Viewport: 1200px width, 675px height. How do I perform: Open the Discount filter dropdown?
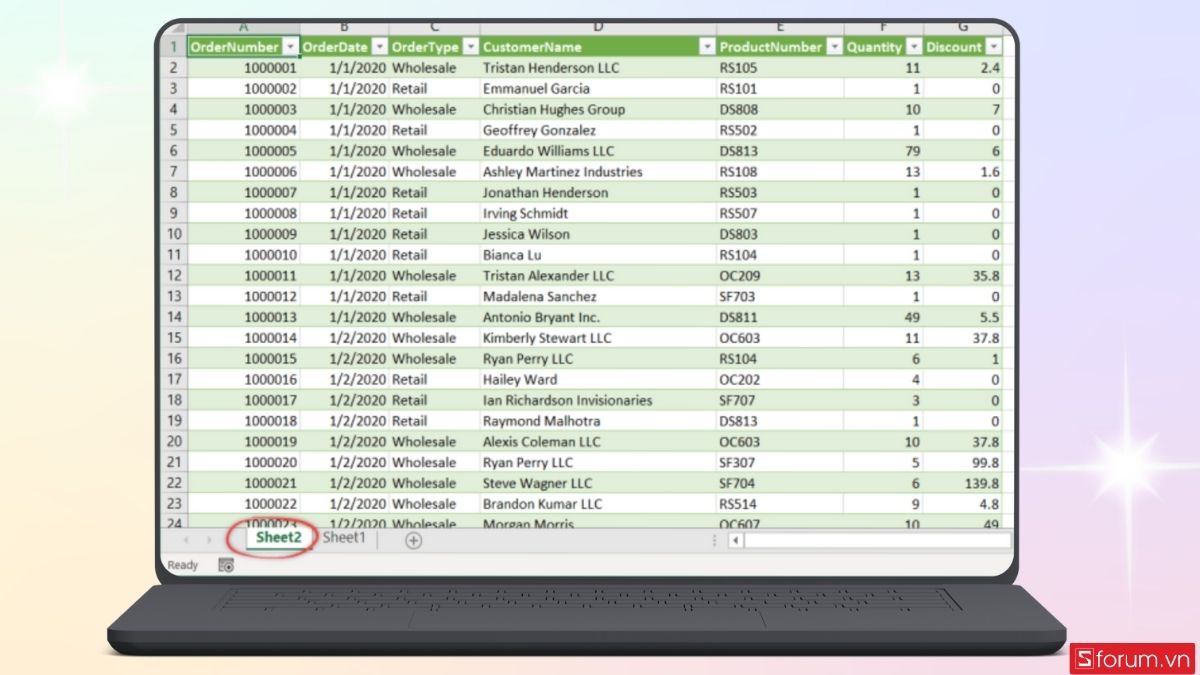point(993,47)
